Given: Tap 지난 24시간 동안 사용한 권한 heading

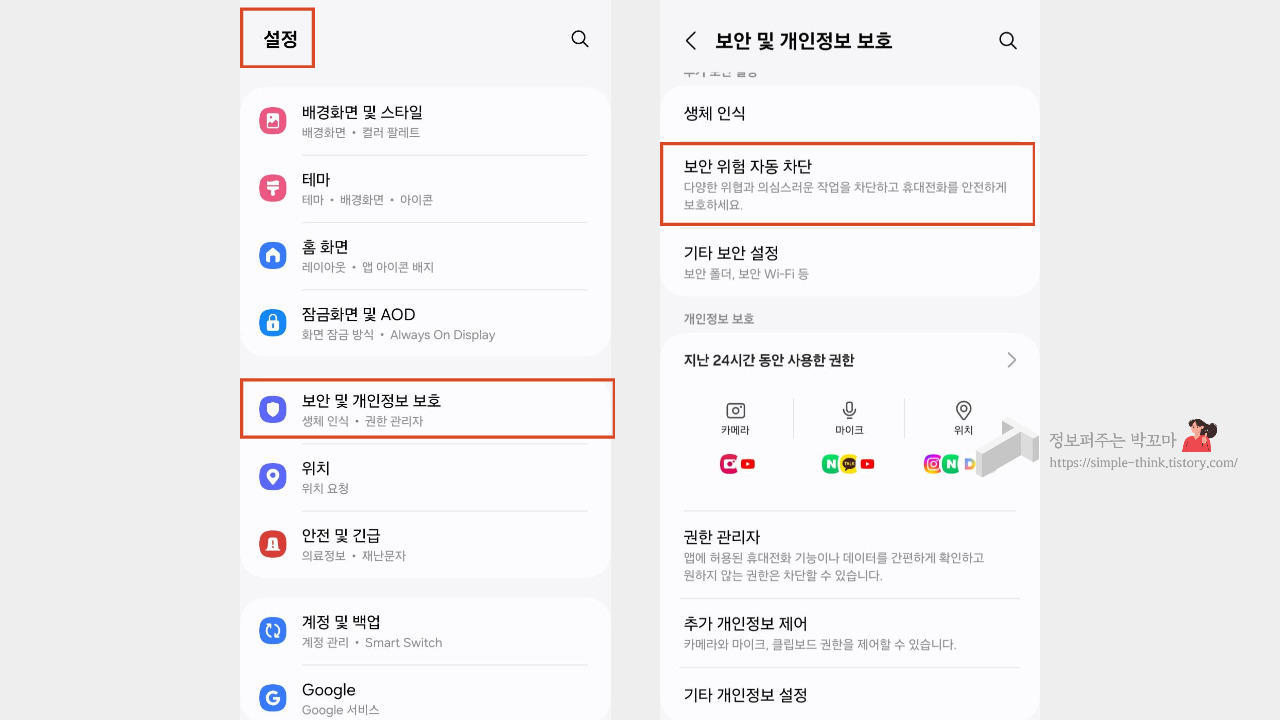Looking at the screenshot, I should [x=768, y=360].
